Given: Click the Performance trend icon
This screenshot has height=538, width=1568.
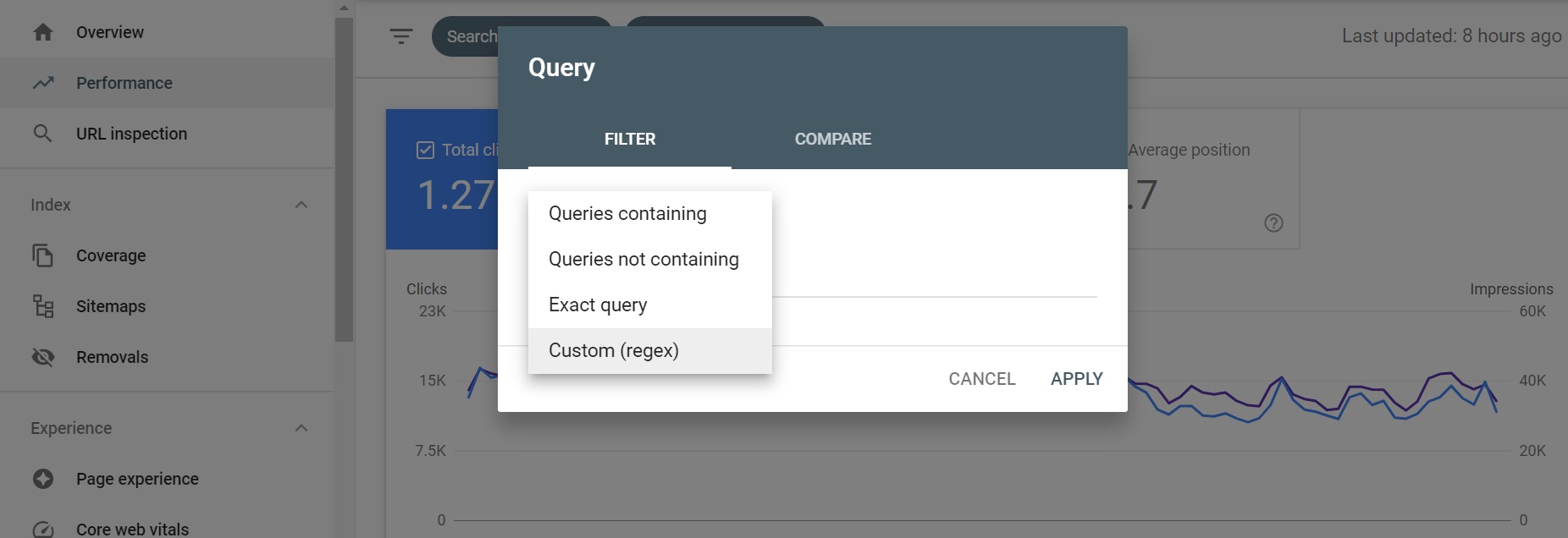Looking at the screenshot, I should [43, 83].
